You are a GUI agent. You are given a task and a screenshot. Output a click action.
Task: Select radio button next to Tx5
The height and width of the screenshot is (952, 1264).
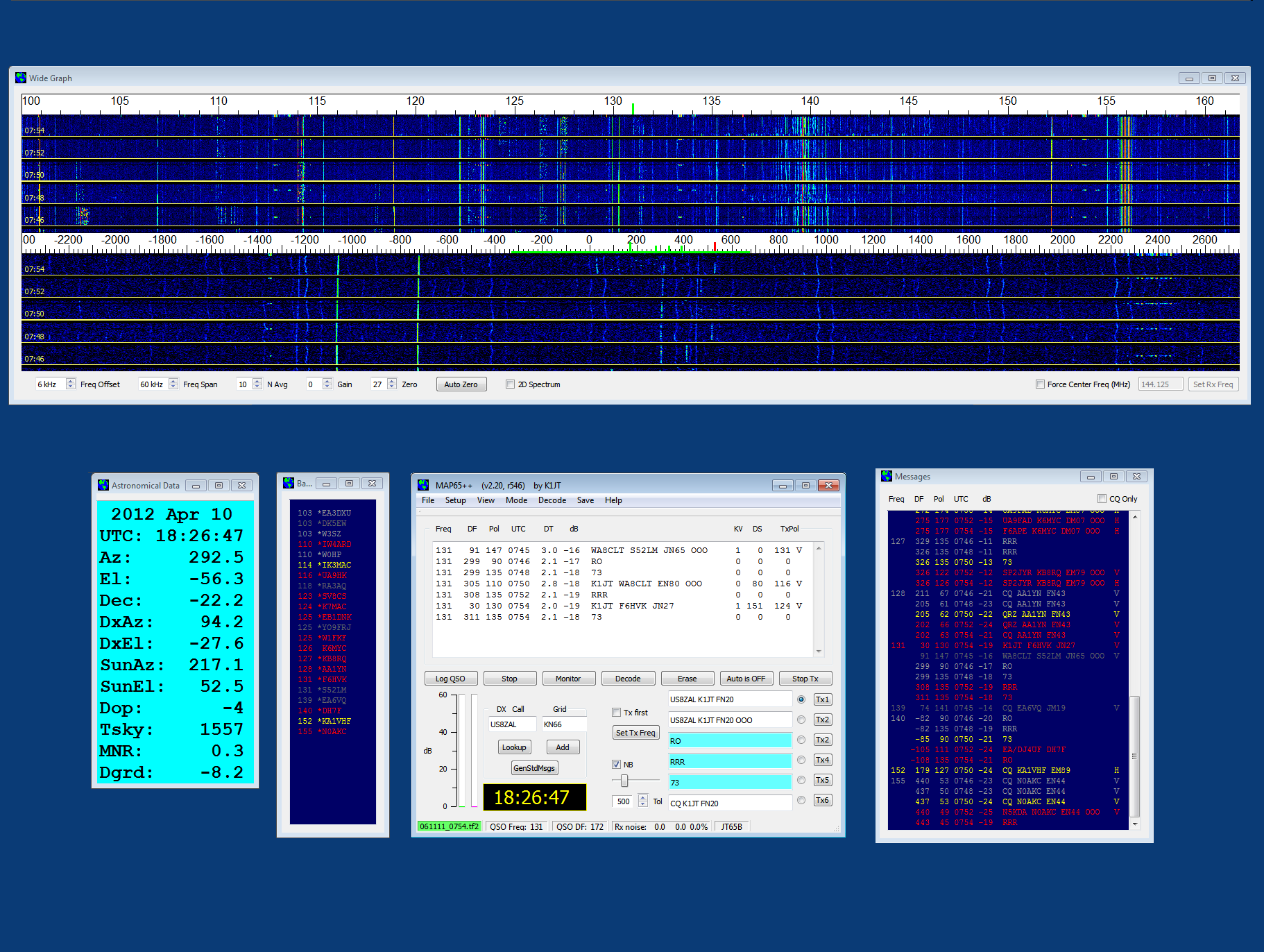pyautogui.click(x=801, y=780)
